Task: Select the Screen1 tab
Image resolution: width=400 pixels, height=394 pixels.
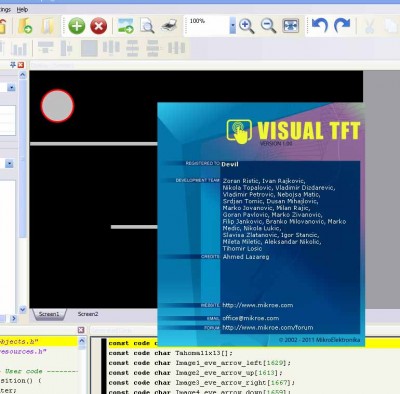Action: pos(49,314)
